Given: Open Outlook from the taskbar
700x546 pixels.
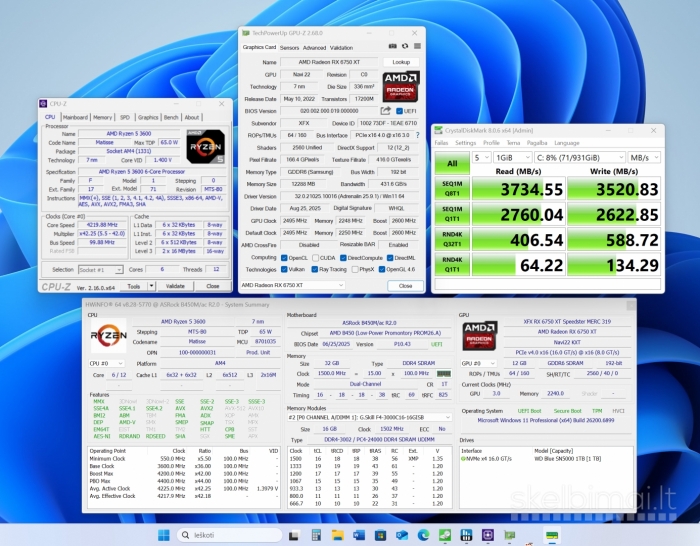Looking at the screenshot, I should [402, 535].
